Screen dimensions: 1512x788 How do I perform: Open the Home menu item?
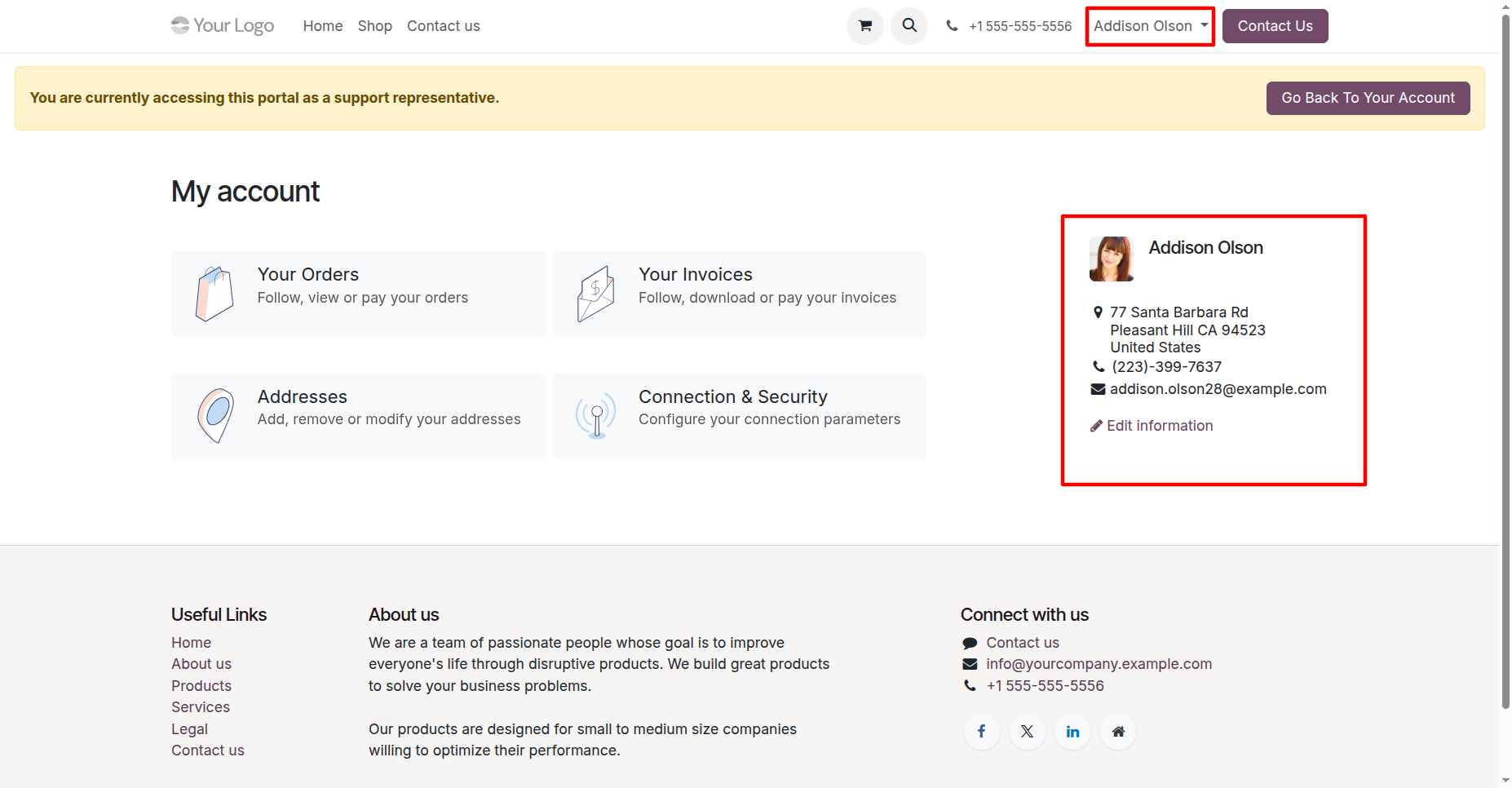pos(323,26)
